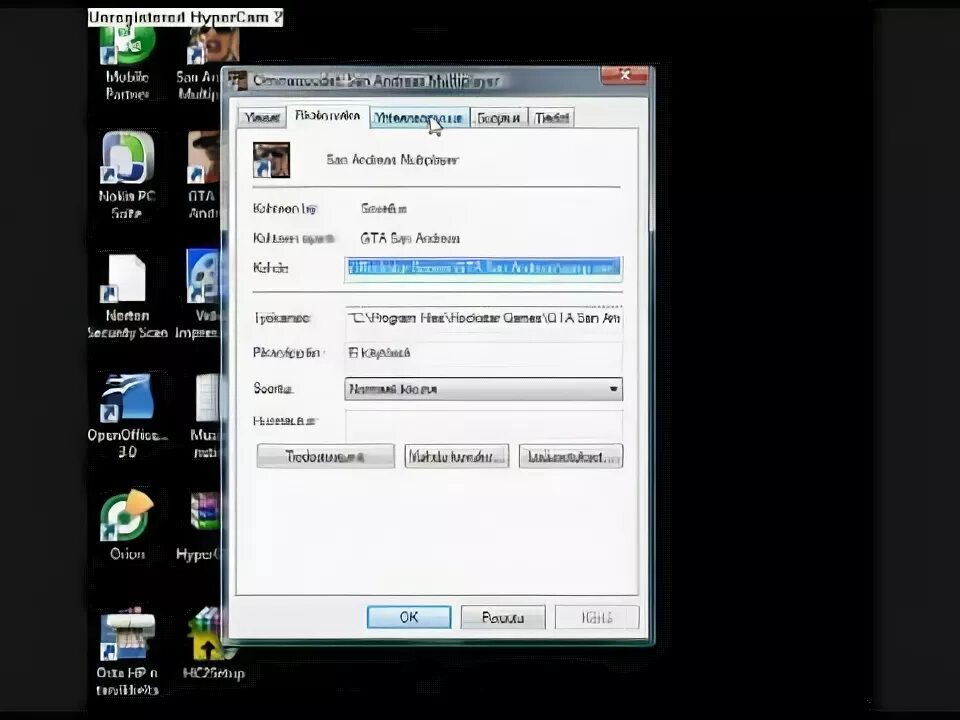Image resolution: width=960 pixels, height=720 pixels.
Task: Select the HP printer supplies desktop shortcut
Action: tap(127, 652)
